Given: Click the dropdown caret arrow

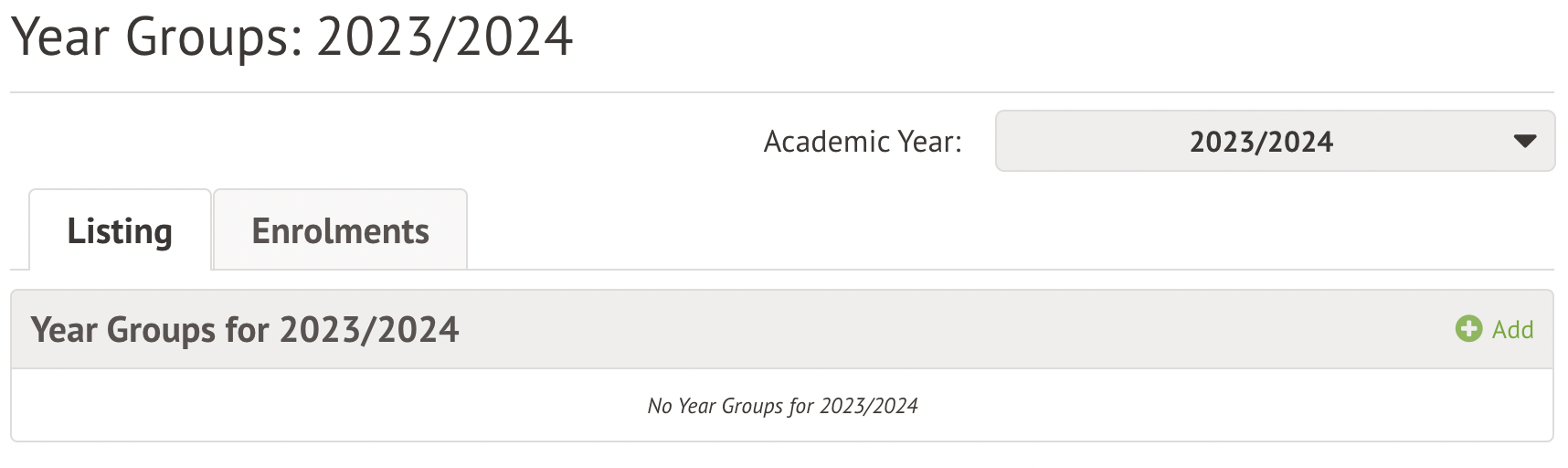Looking at the screenshot, I should point(1524,142).
